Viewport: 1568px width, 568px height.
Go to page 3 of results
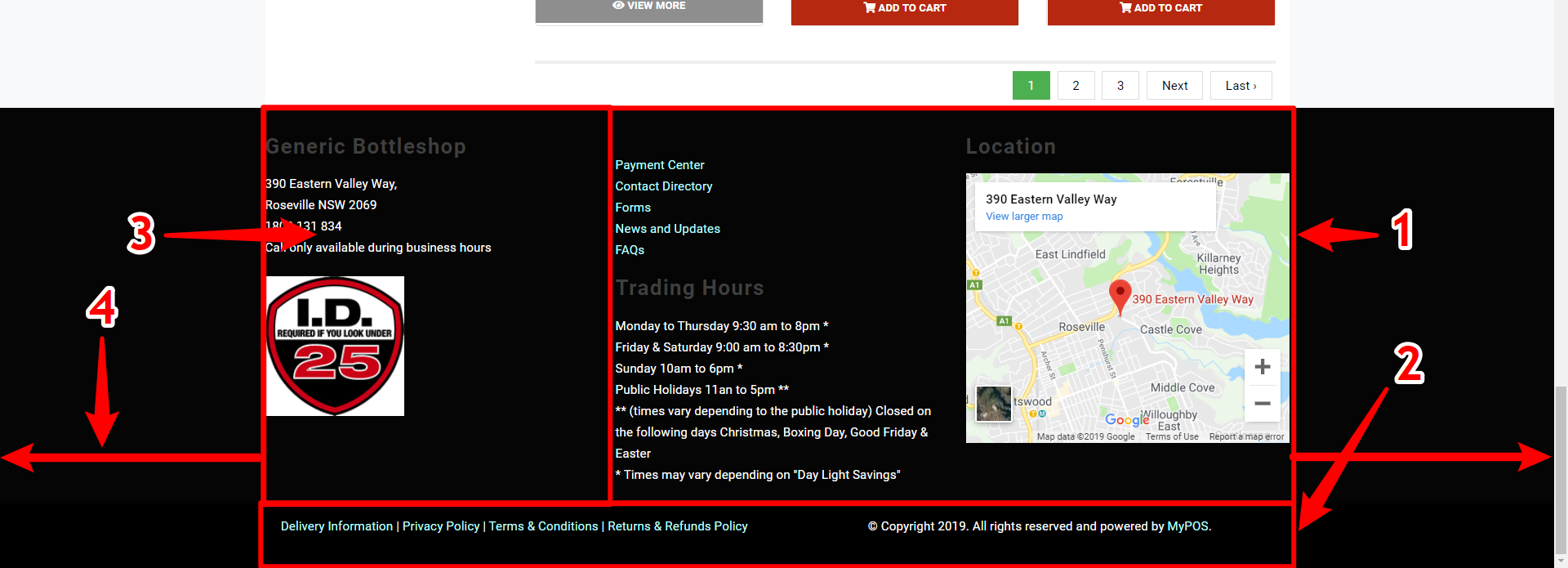coord(1120,86)
